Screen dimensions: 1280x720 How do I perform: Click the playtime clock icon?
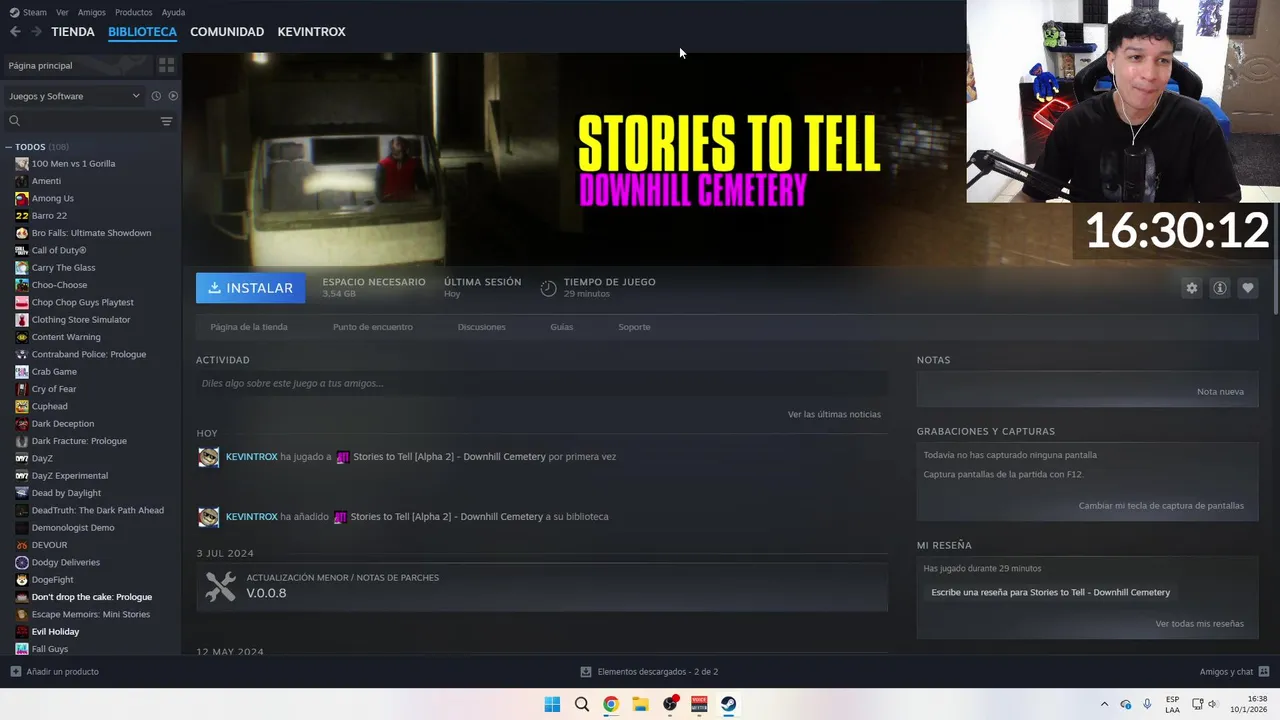(548, 288)
